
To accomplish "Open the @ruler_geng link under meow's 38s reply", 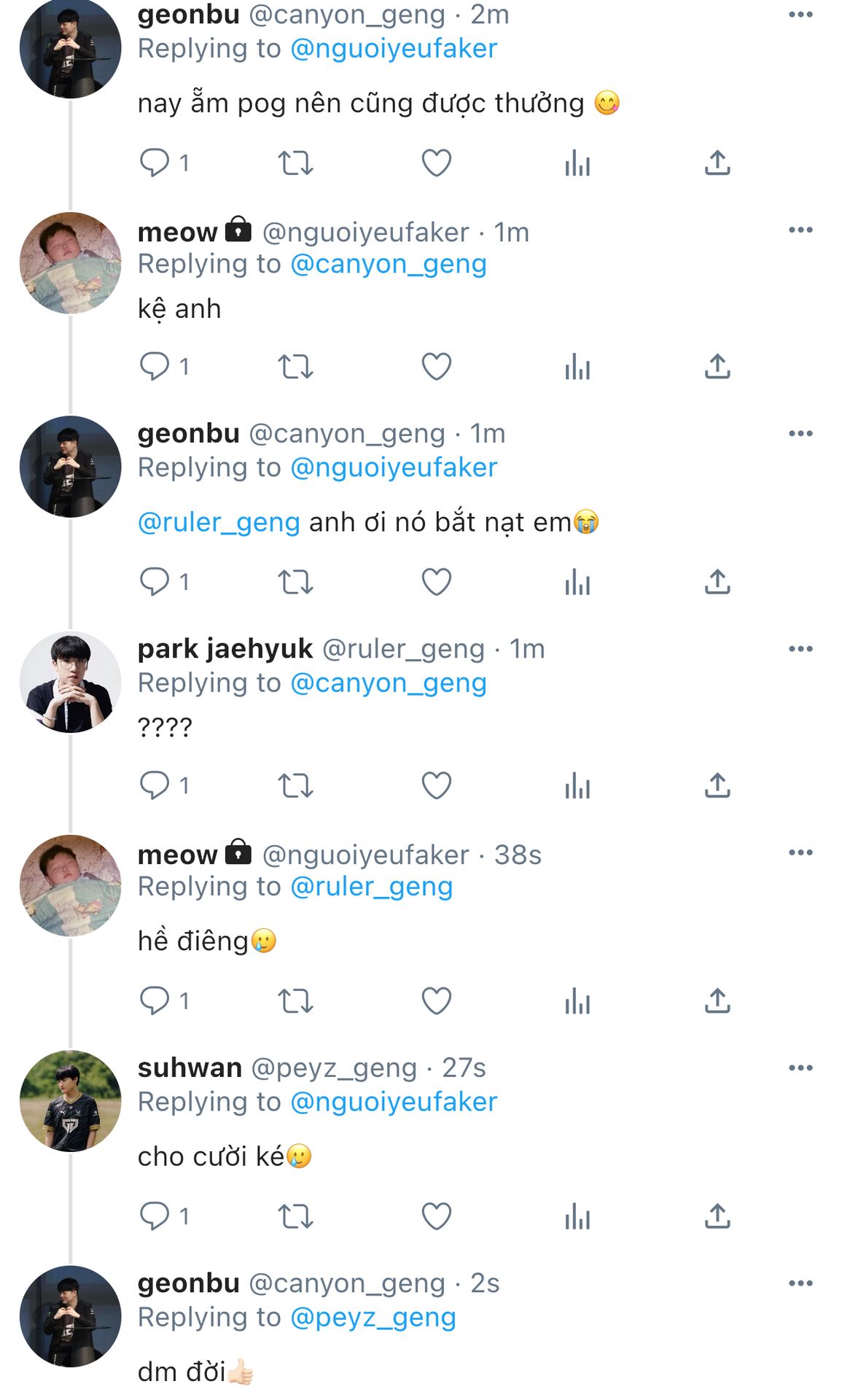I will [372, 886].
